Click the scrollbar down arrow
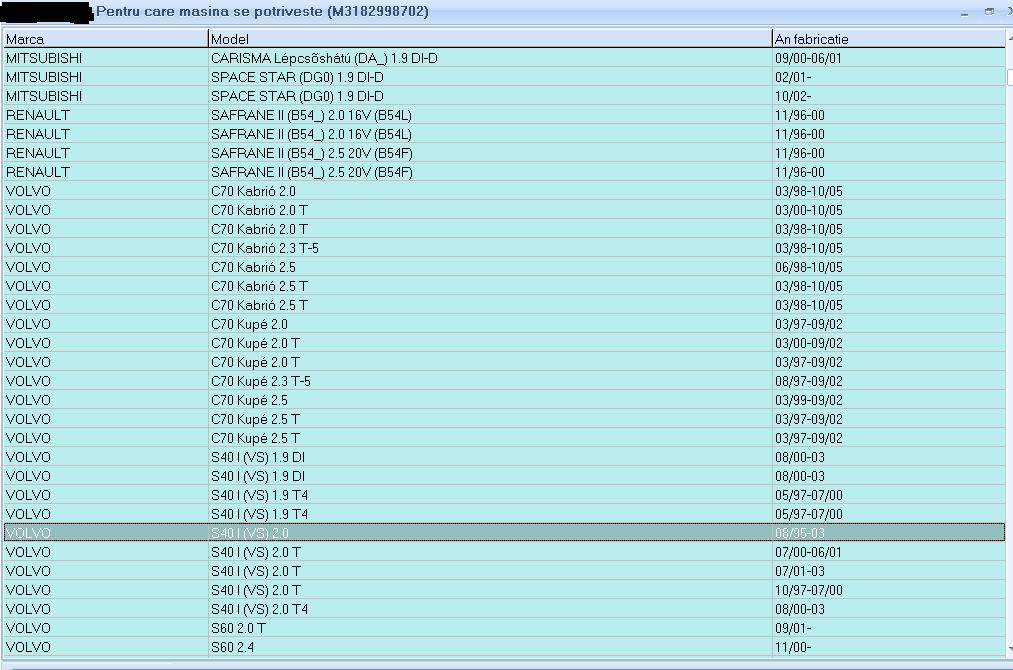 click(x=1009, y=649)
